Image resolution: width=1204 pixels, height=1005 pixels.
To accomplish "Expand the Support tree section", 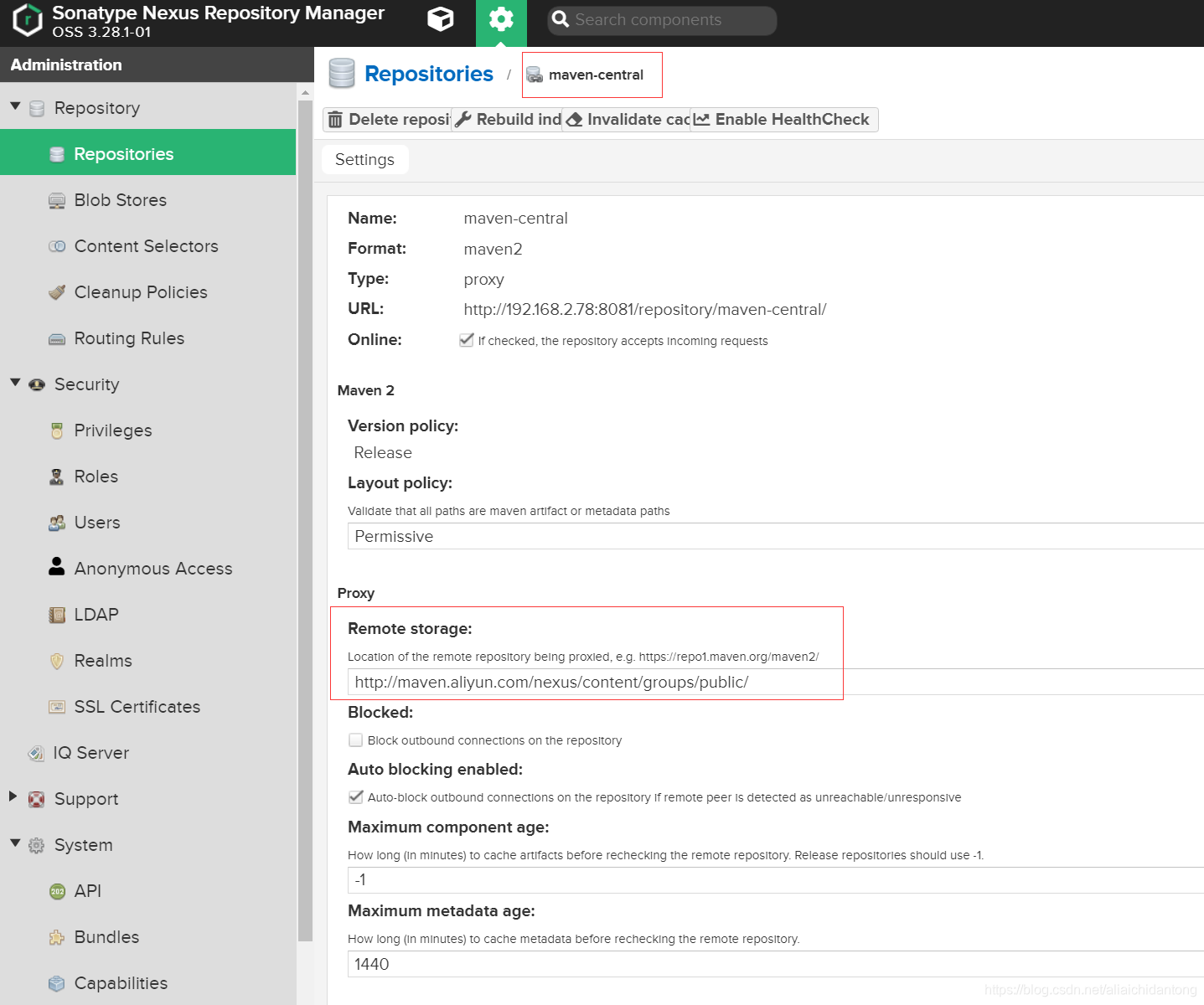I will [x=13, y=796].
